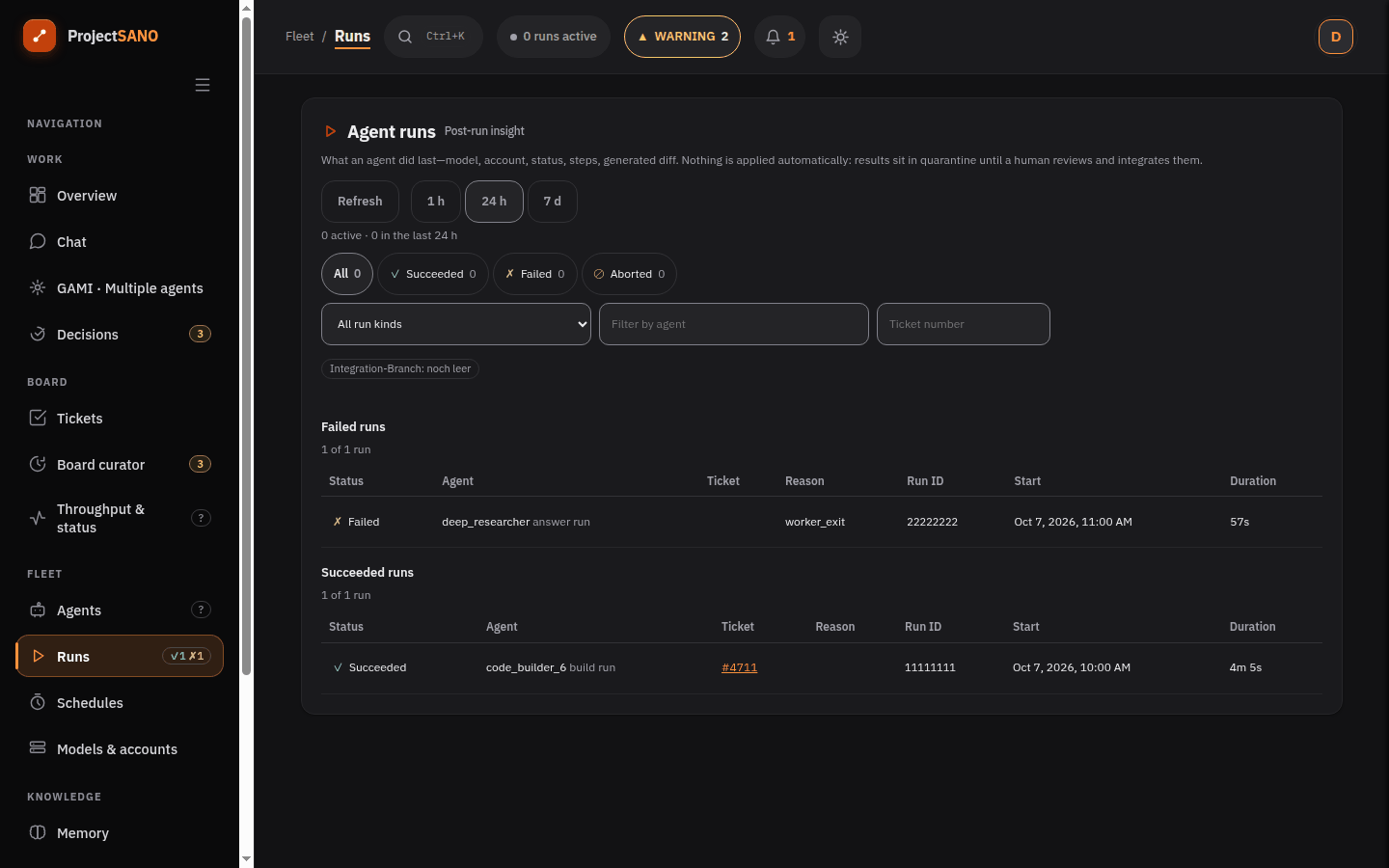The image size is (1389, 868).
Task: Click the Models & accounts server icon
Action: pyautogui.click(x=38, y=747)
